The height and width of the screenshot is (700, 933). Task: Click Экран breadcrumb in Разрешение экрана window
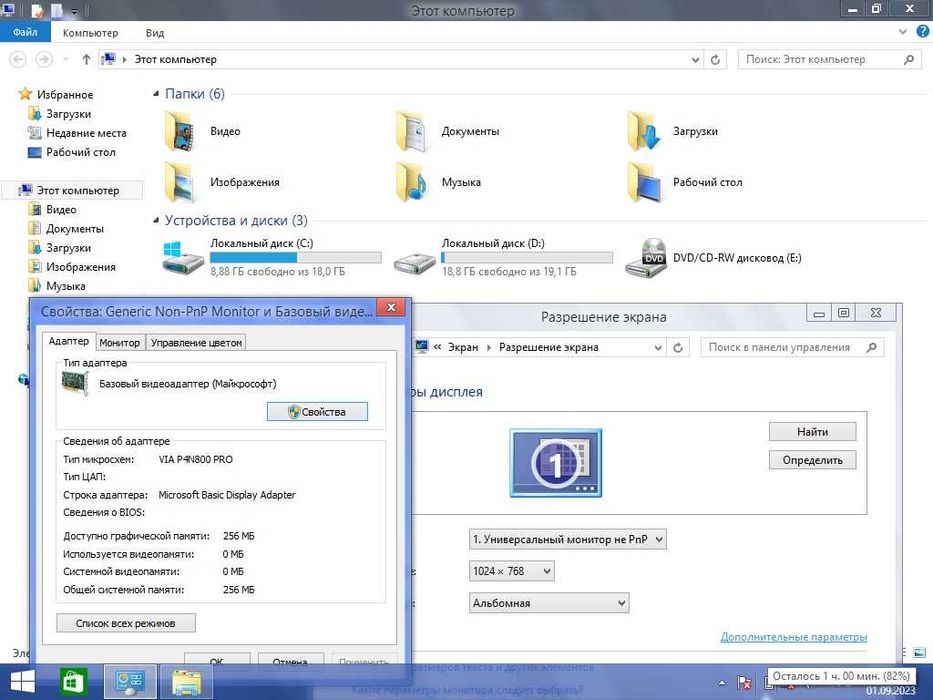tap(463, 348)
